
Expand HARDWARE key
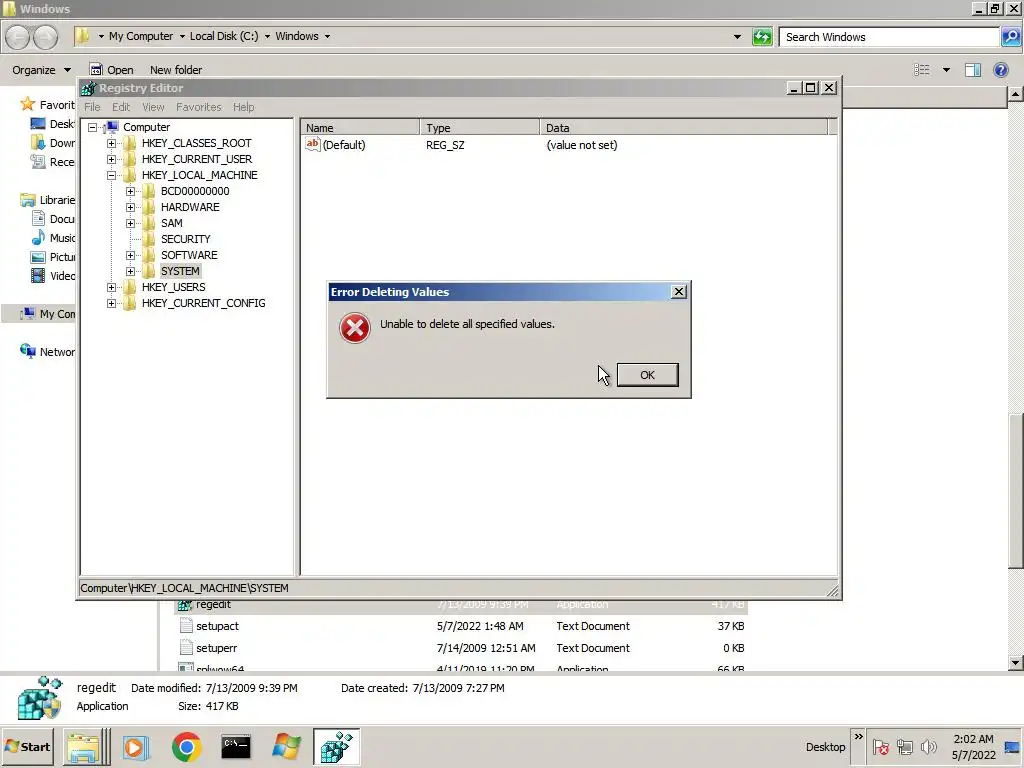130,207
